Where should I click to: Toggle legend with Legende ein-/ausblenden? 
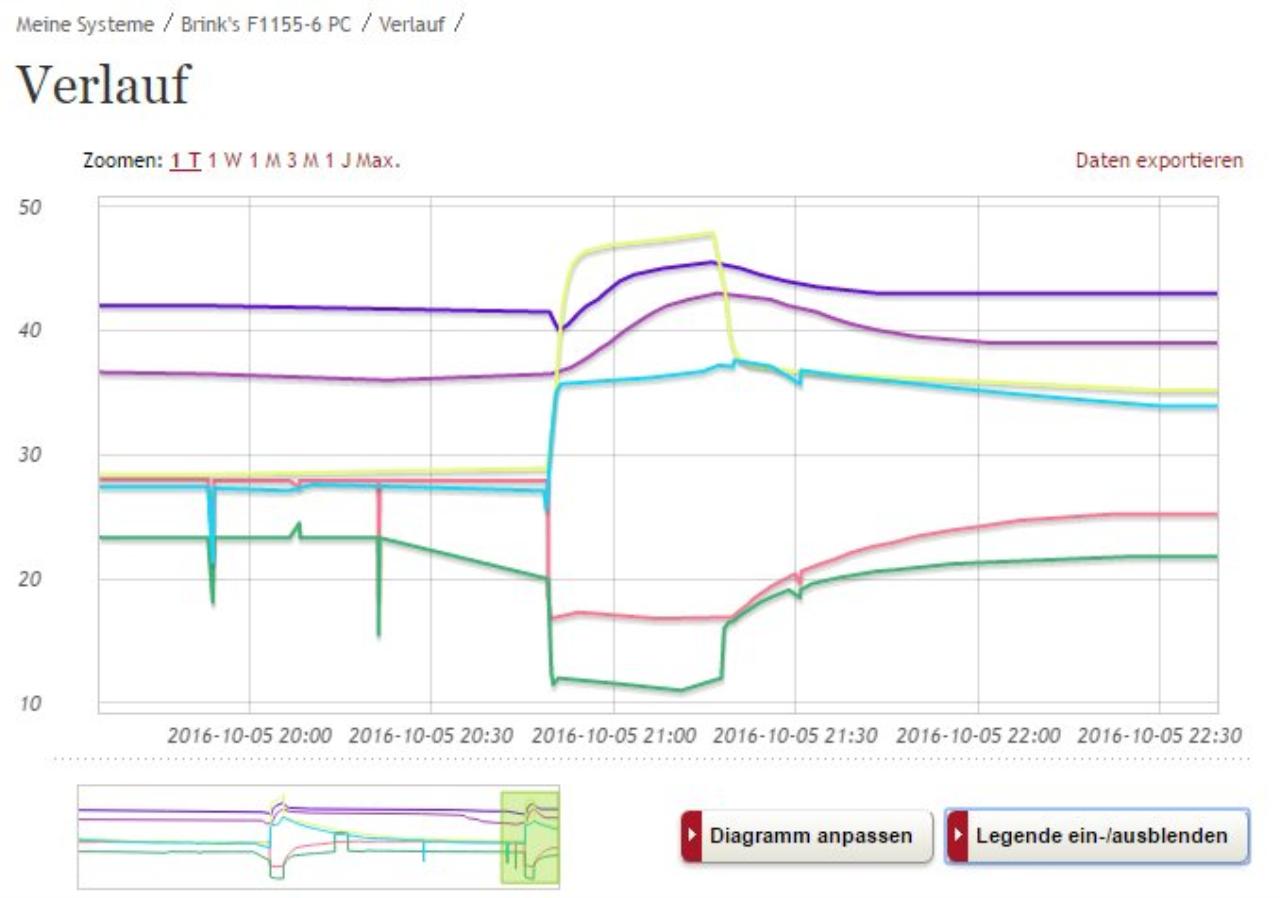(1098, 835)
